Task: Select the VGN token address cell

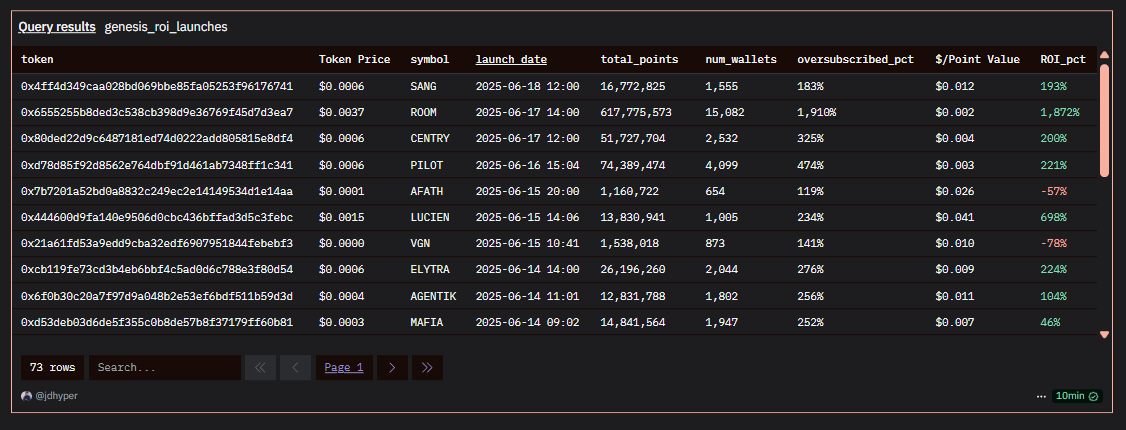Action: point(157,243)
